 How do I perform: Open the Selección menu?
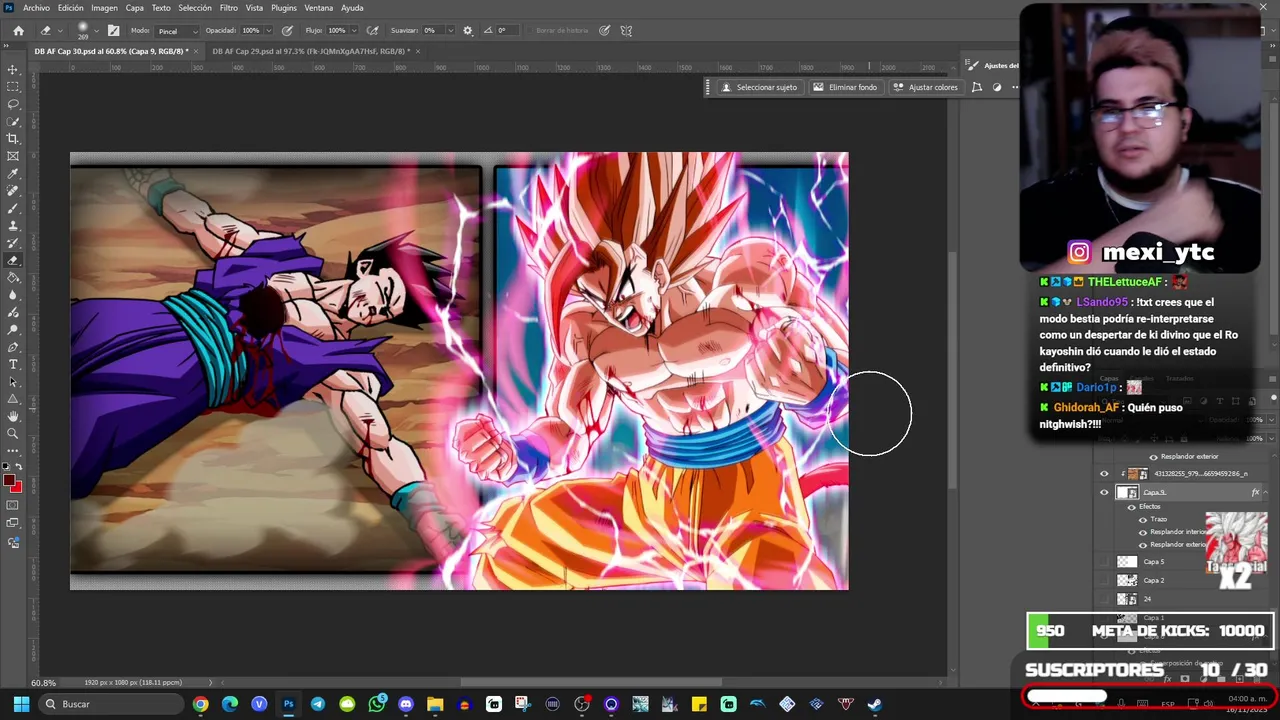pyautogui.click(x=195, y=8)
